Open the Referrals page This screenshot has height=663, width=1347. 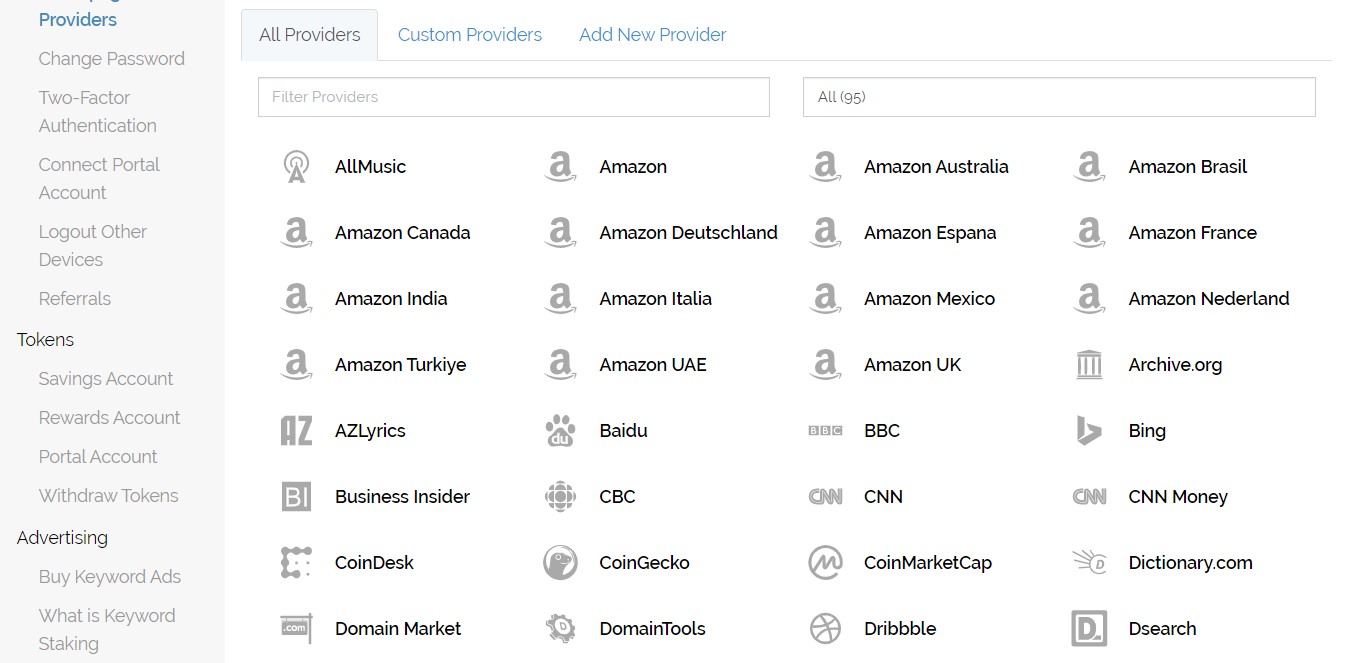point(75,299)
